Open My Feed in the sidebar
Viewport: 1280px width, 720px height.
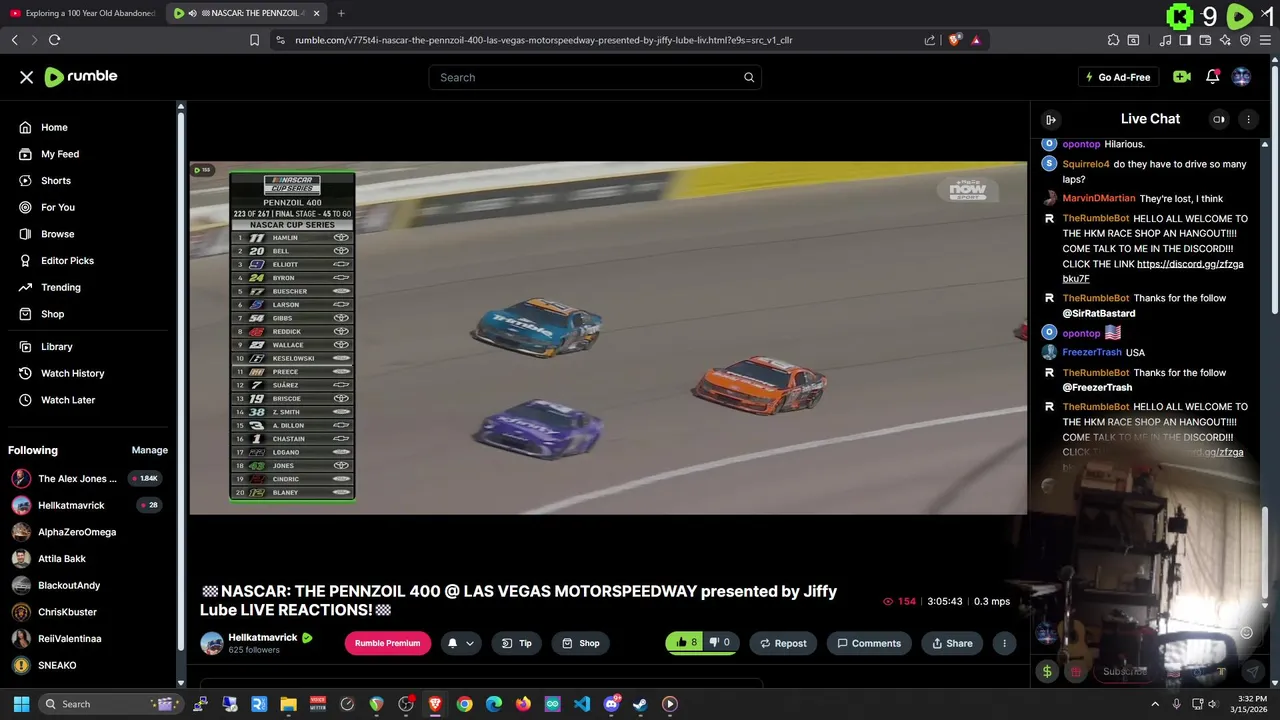[x=60, y=154]
